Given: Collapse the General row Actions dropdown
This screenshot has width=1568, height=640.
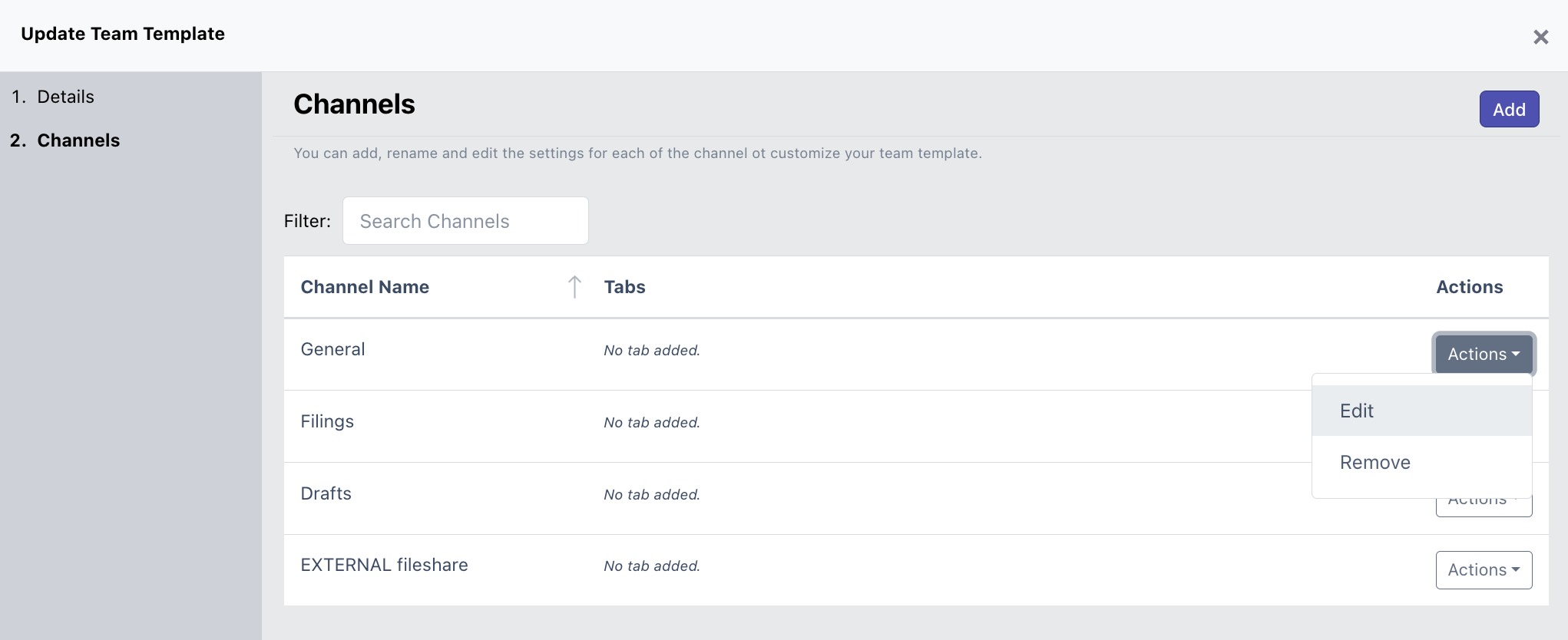Looking at the screenshot, I should [1483, 354].
